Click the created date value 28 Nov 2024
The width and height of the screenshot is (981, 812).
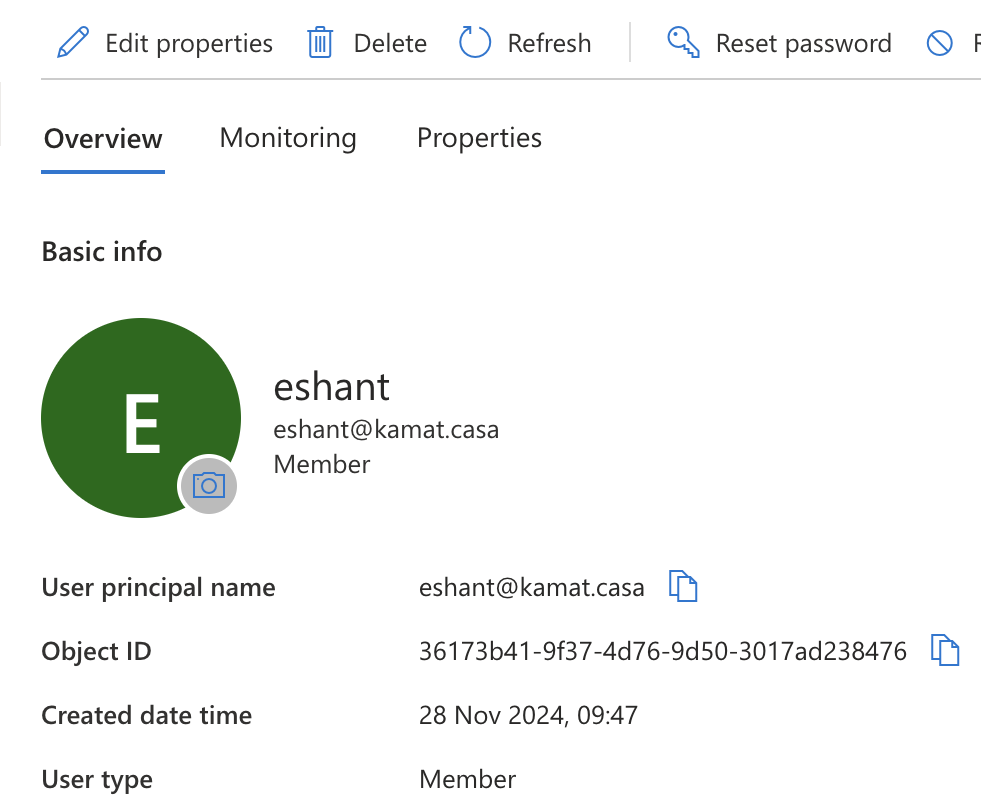coord(528,716)
